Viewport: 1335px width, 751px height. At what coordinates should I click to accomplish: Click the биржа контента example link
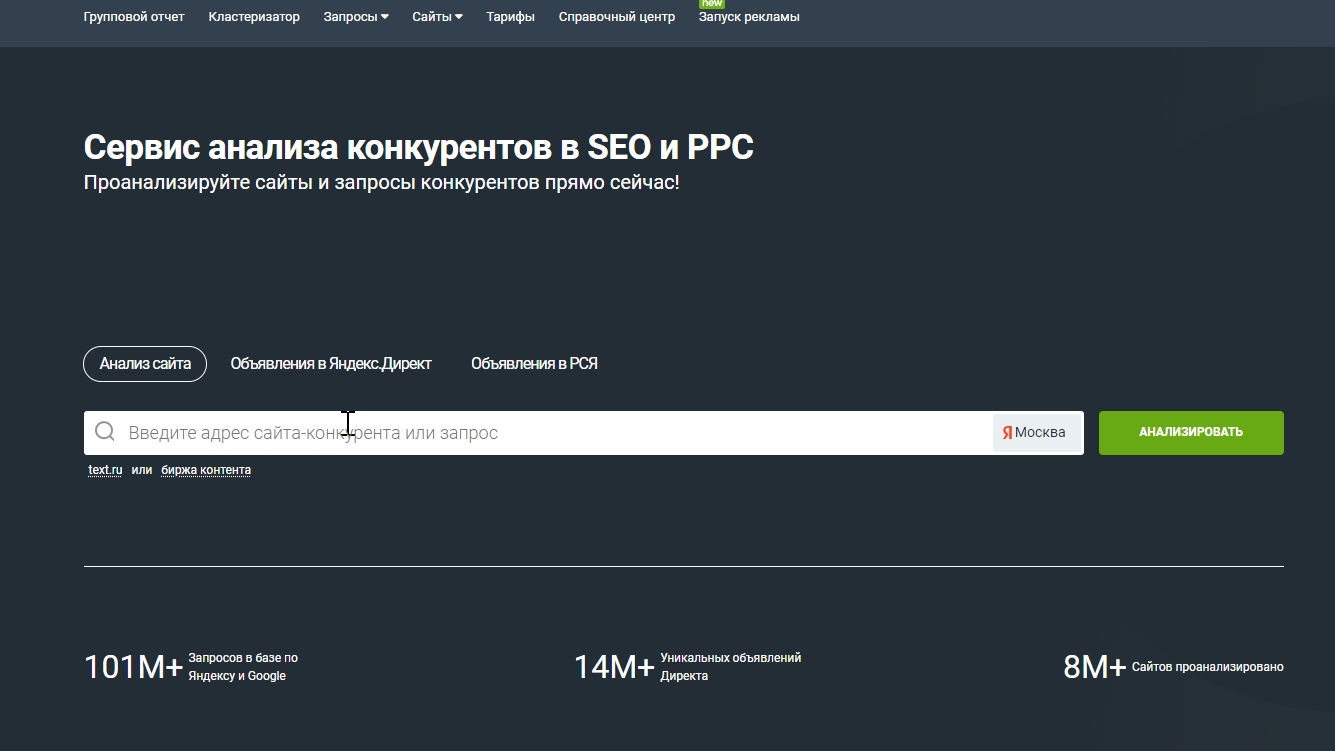(x=206, y=470)
